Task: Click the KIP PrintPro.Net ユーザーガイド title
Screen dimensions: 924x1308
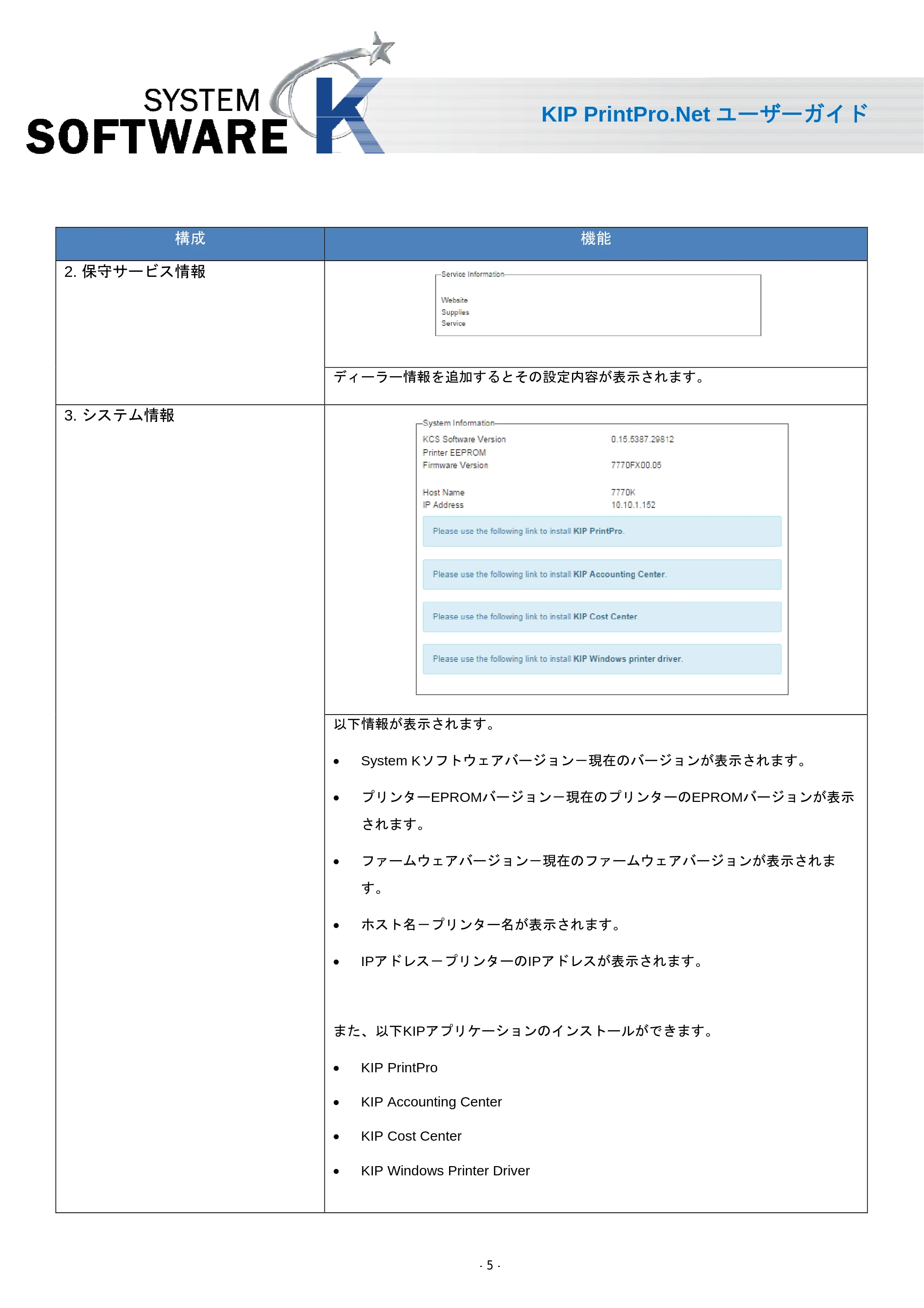Action: click(704, 114)
